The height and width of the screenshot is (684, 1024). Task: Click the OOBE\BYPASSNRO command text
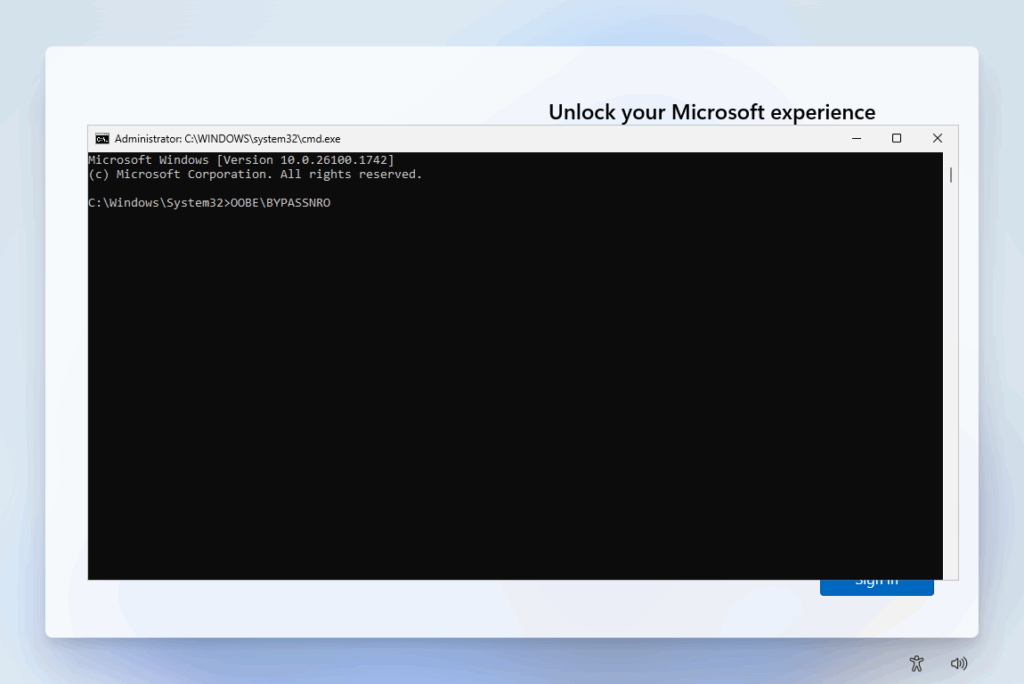click(x=281, y=203)
